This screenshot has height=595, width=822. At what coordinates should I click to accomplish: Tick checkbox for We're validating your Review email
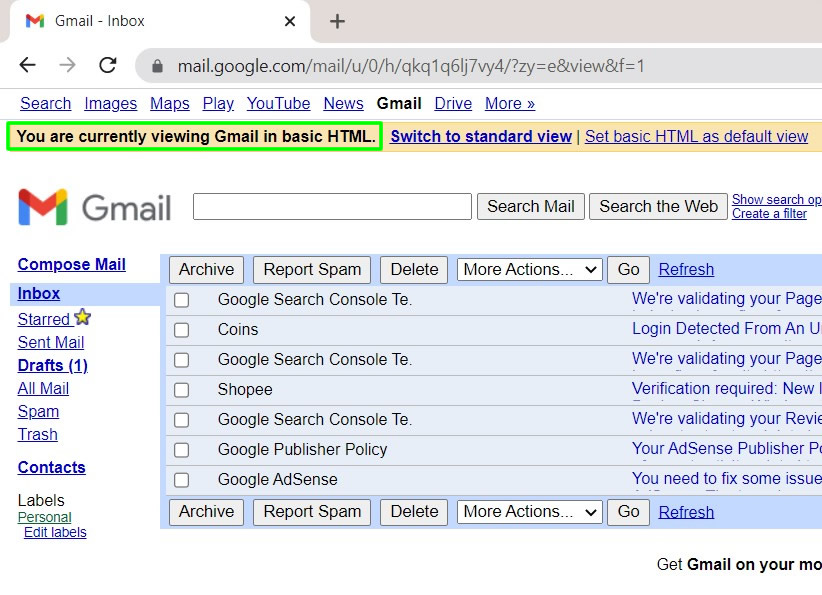point(181,420)
